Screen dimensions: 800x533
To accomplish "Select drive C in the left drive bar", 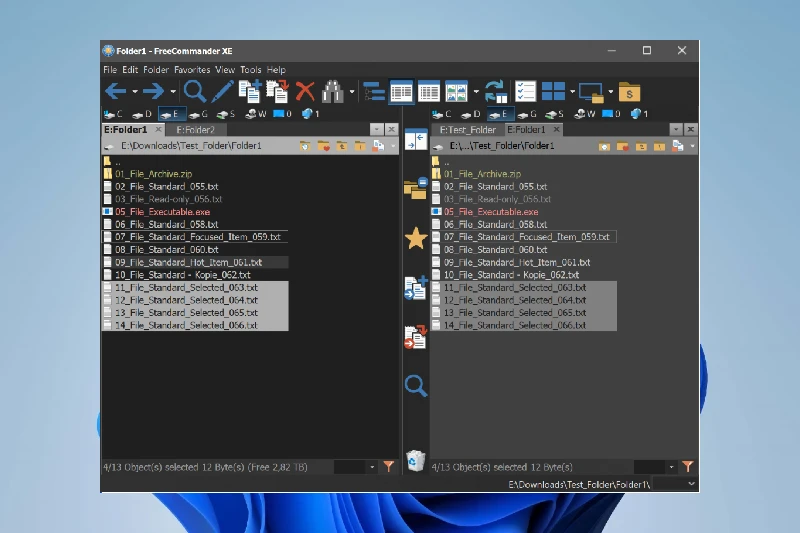I will coord(113,114).
